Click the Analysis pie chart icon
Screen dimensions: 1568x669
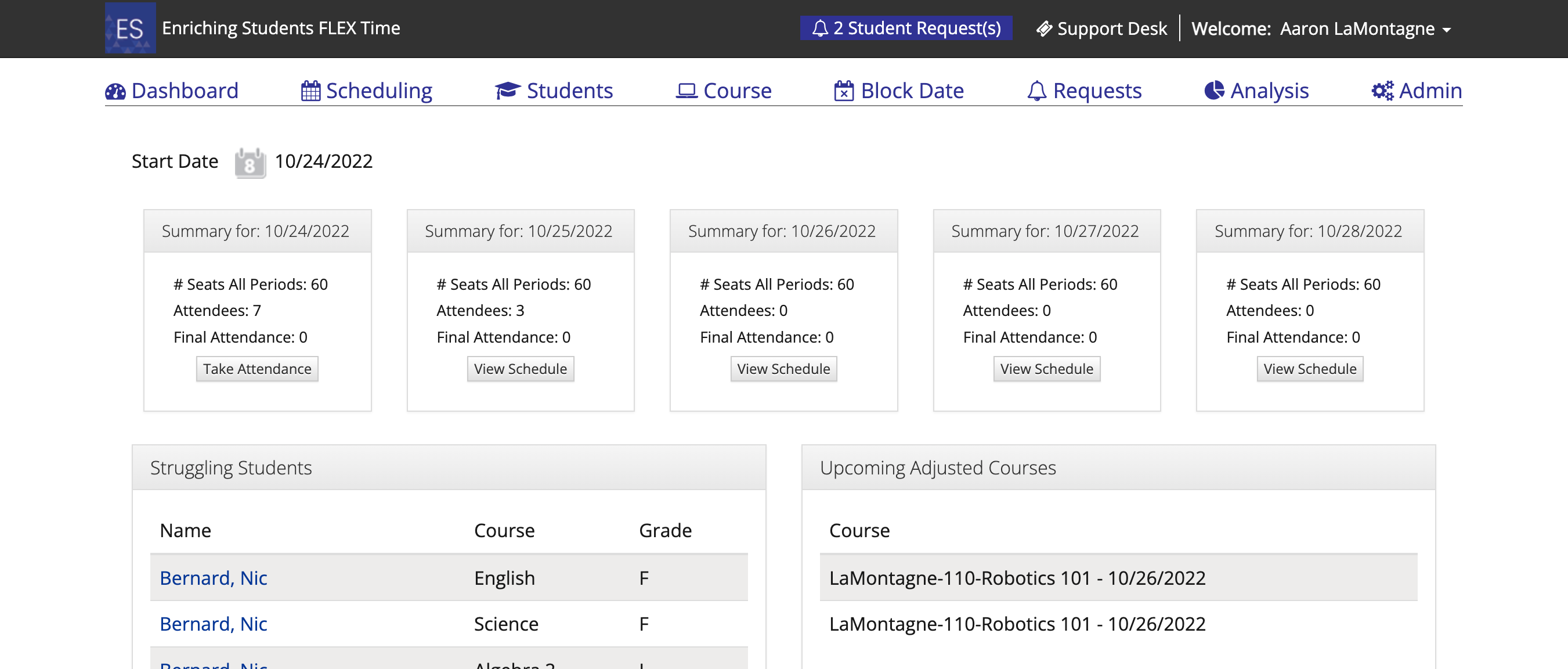tap(1214, 90)
